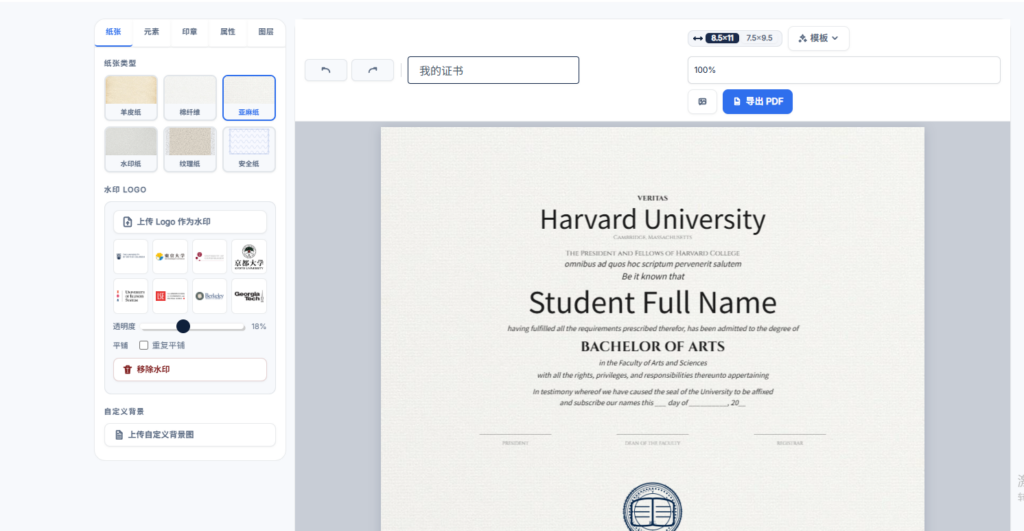The width and height of the screenshot is (1024, 531).
Task: Select the BACHELOR OF ARTS text
Action: pos(652,347)
